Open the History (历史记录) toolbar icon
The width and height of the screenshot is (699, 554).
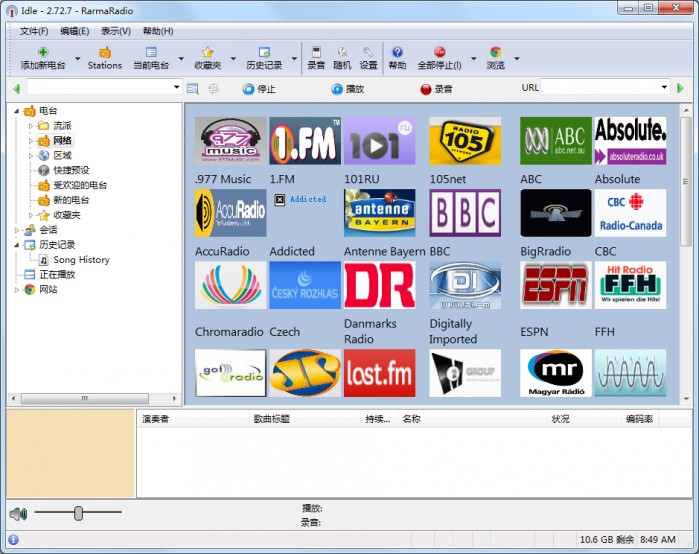[264, 52]
